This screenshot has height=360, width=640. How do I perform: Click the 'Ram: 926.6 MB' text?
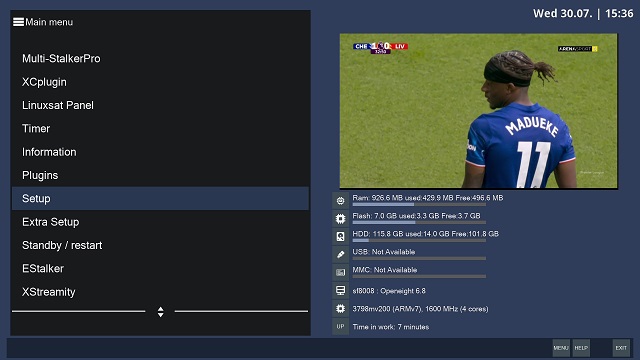(x=378, y=198)
